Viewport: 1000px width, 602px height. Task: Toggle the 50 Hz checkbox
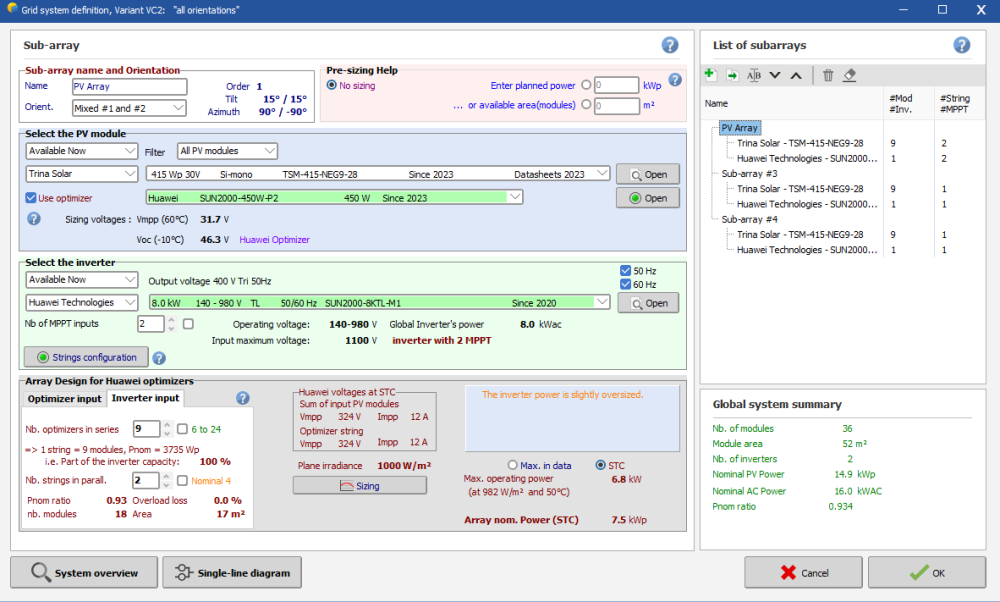[626, 270]
